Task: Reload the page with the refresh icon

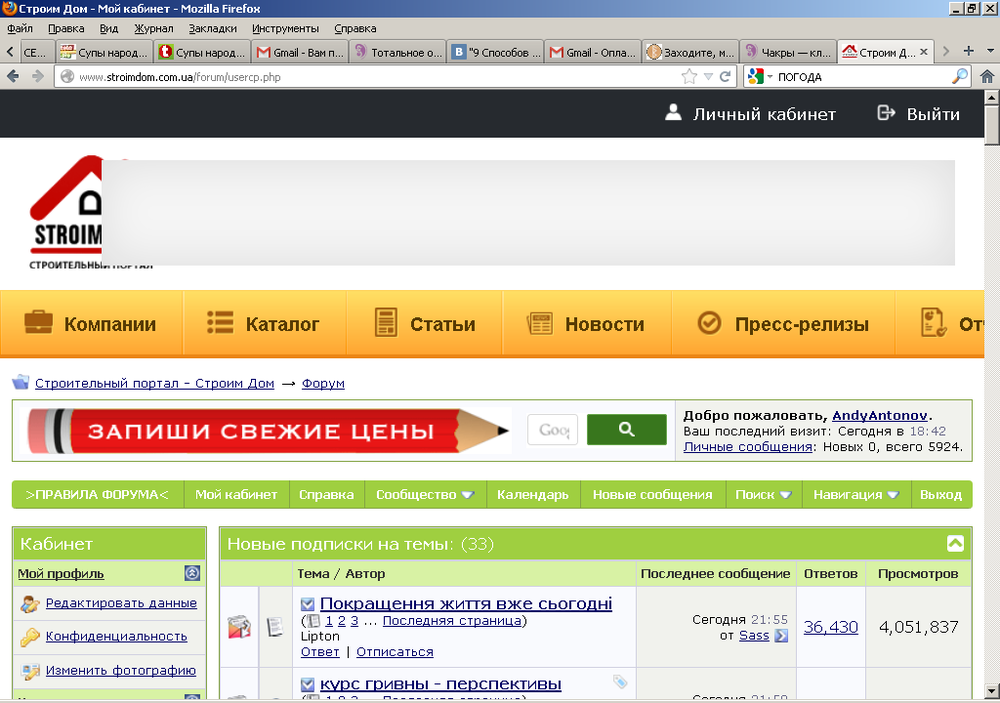Action: pos(725,77)
